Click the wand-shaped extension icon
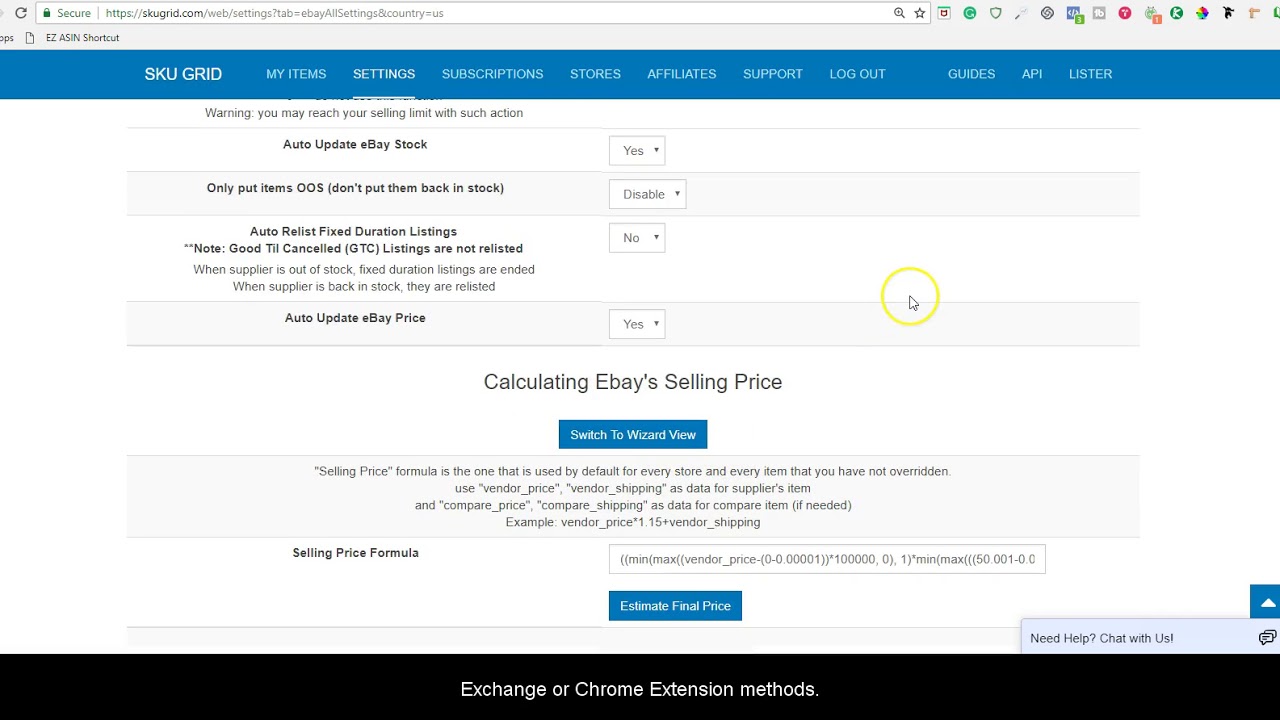The image size is (1280, 720). (1021, 13)
